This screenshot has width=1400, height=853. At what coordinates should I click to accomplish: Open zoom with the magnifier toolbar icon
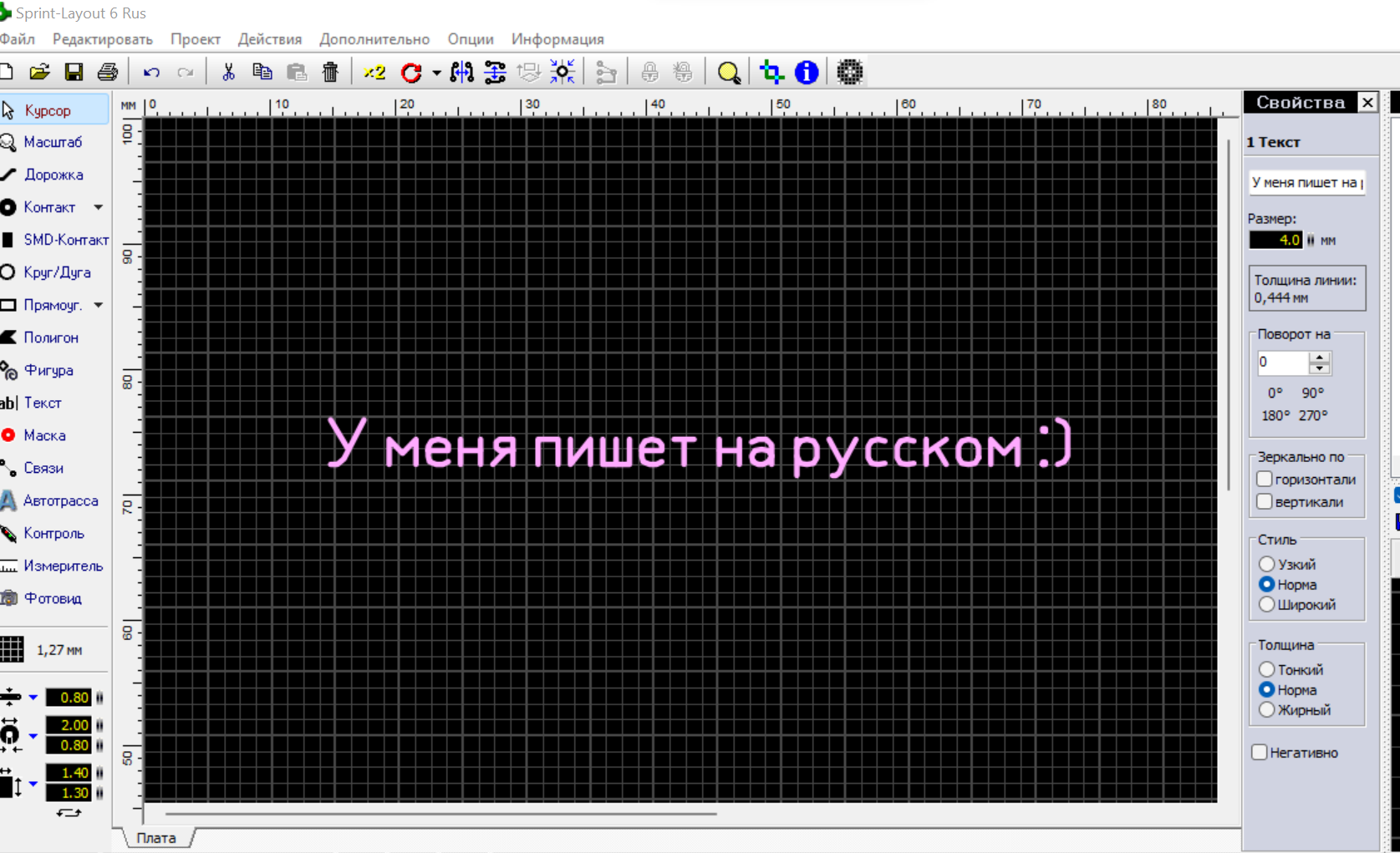coord(729,73)
